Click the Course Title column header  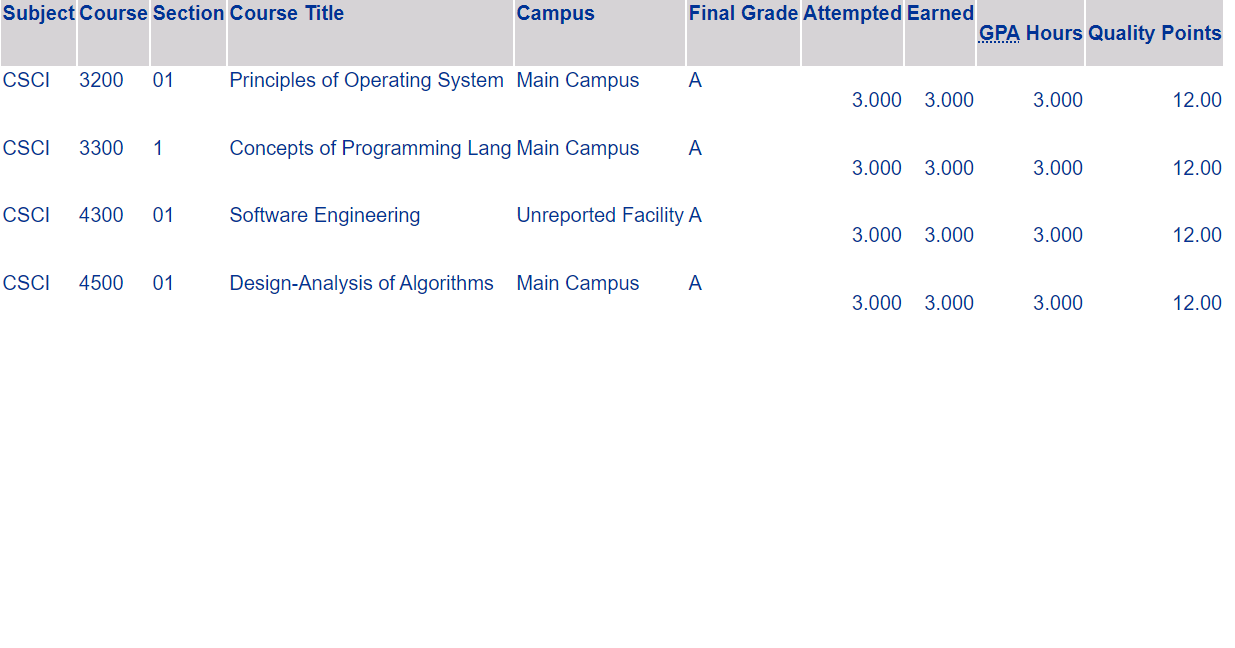point(287,14)
